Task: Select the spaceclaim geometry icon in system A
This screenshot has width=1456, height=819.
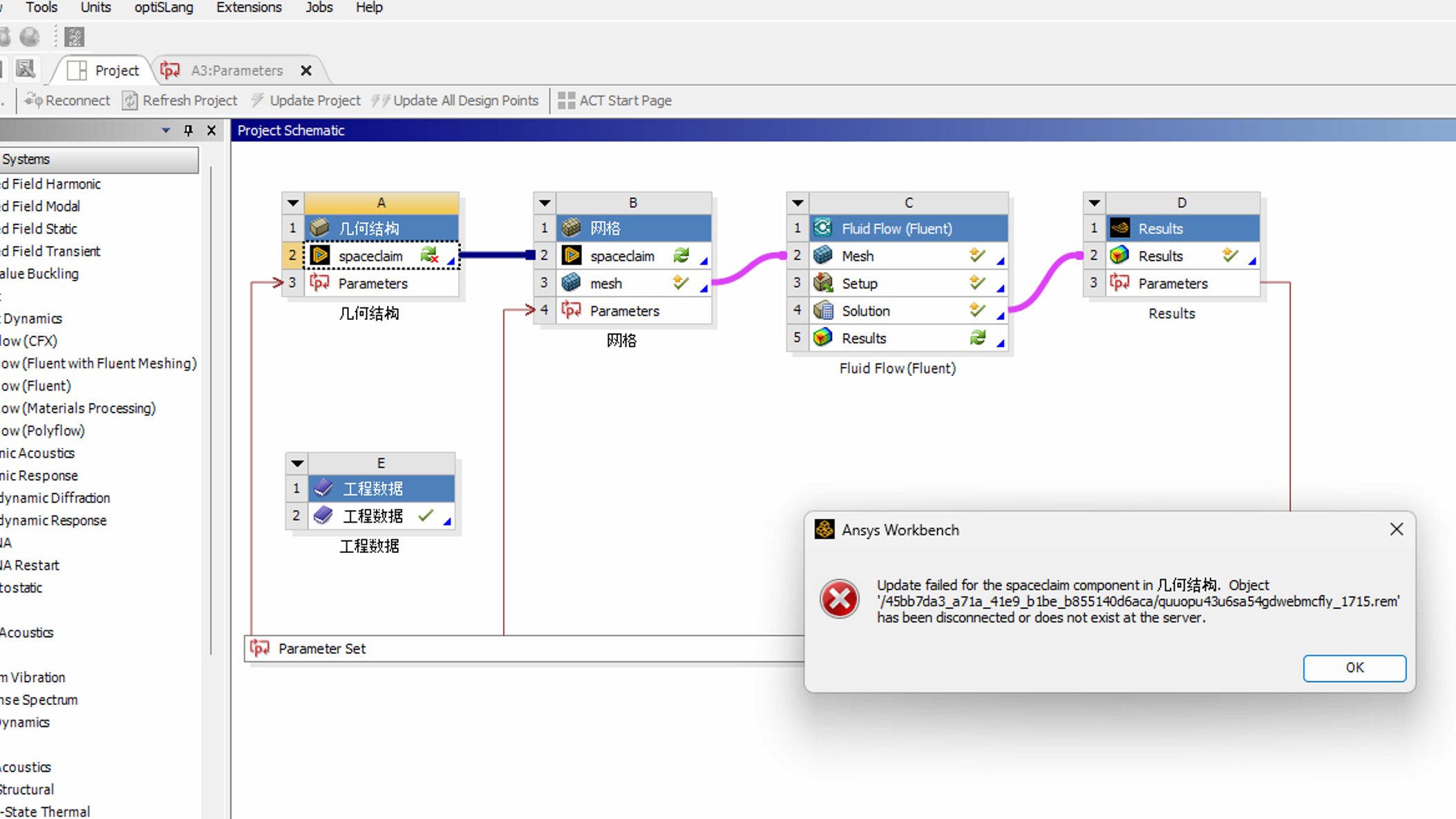Action: pos(320,256)
